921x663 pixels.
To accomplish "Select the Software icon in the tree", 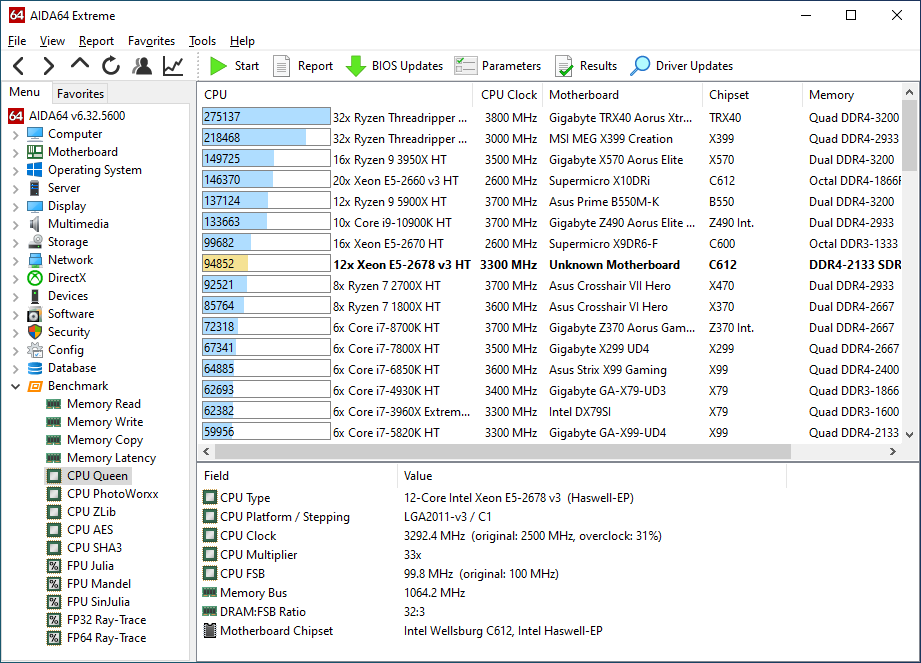I will click(35, 314).
